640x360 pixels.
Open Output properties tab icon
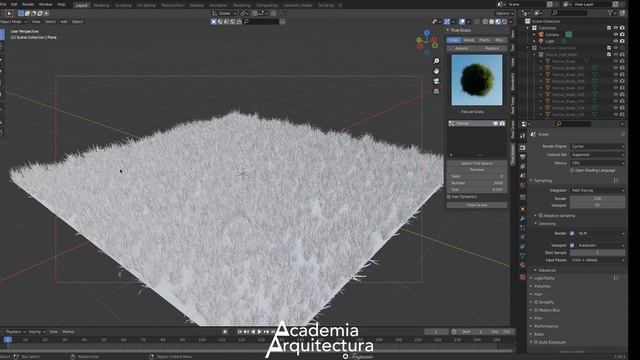pos(523,157)
